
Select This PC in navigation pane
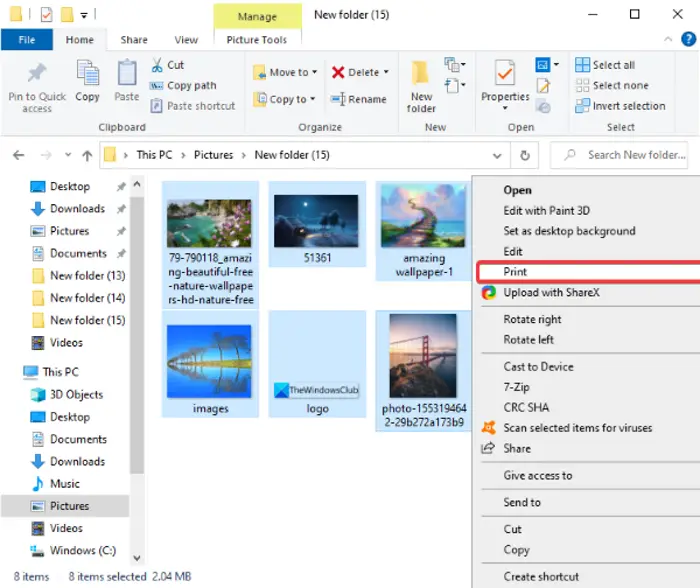[51, 371]
